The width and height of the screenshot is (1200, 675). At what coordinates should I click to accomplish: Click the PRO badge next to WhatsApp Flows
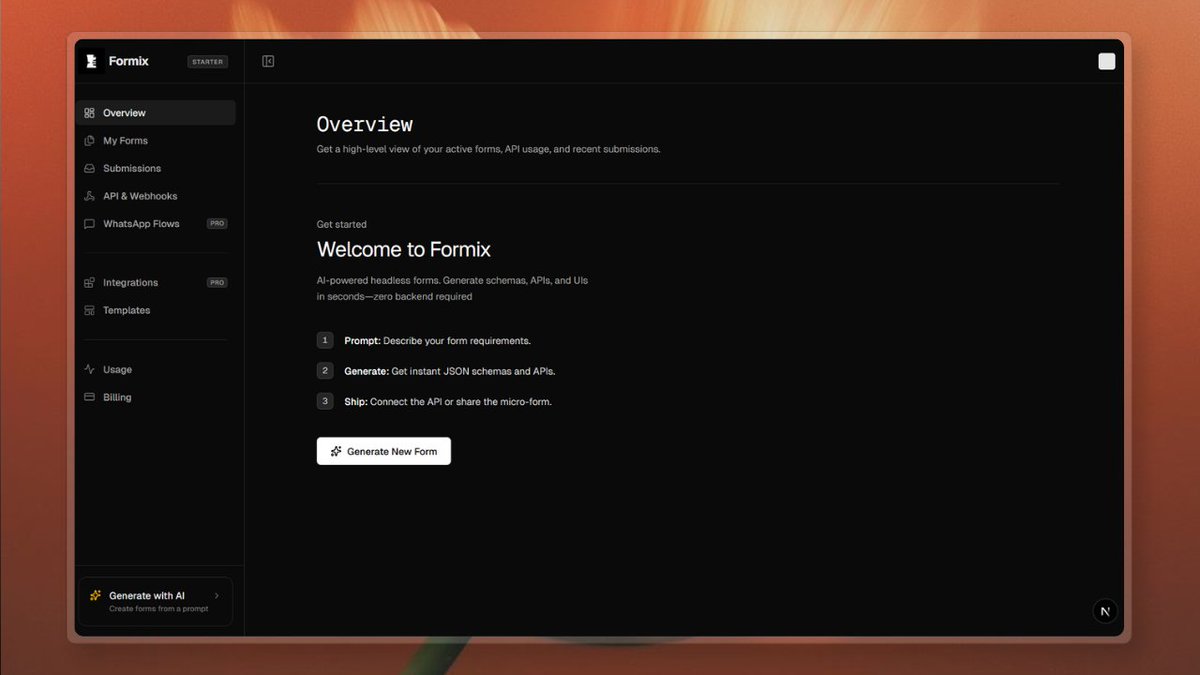217,224
